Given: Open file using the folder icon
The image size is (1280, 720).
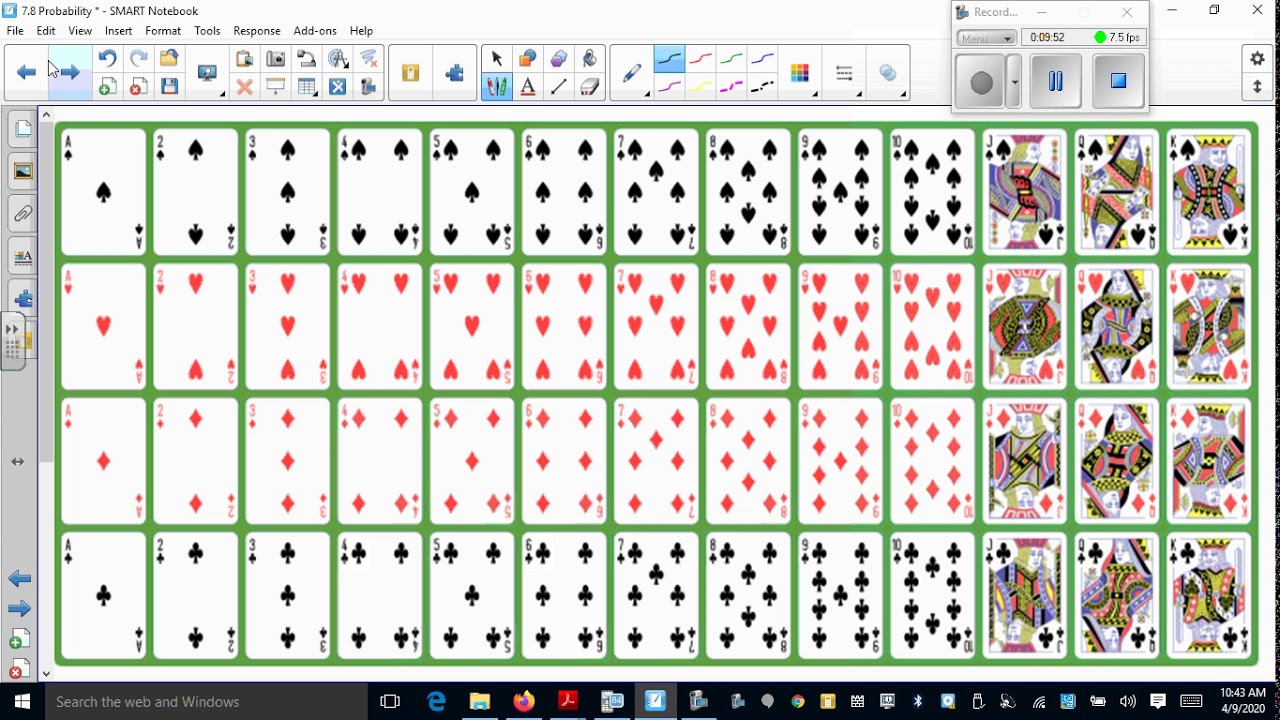Looking at the screenshot, I should click(169, 59).
